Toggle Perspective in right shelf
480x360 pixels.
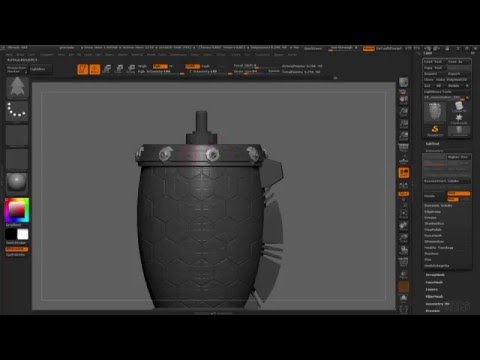click(404, 148)
